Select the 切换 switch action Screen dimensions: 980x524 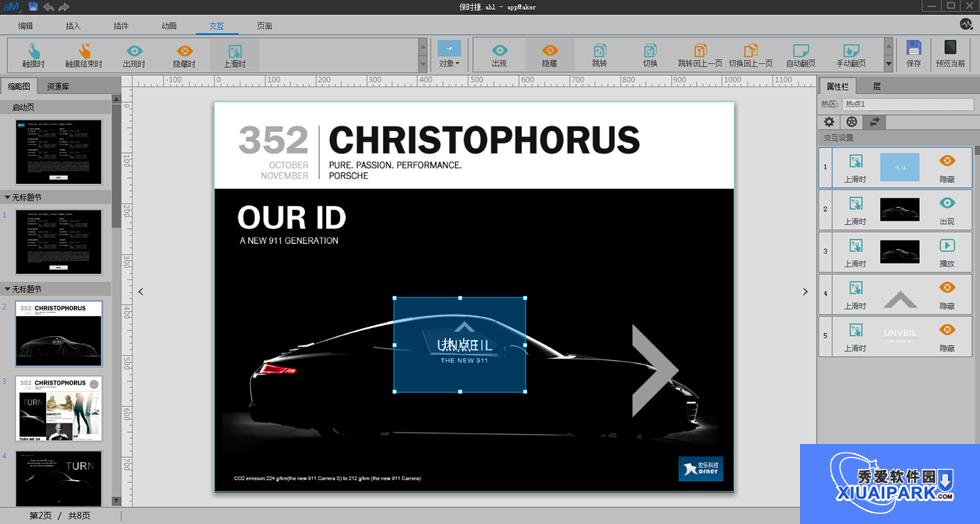pos(650,55)
